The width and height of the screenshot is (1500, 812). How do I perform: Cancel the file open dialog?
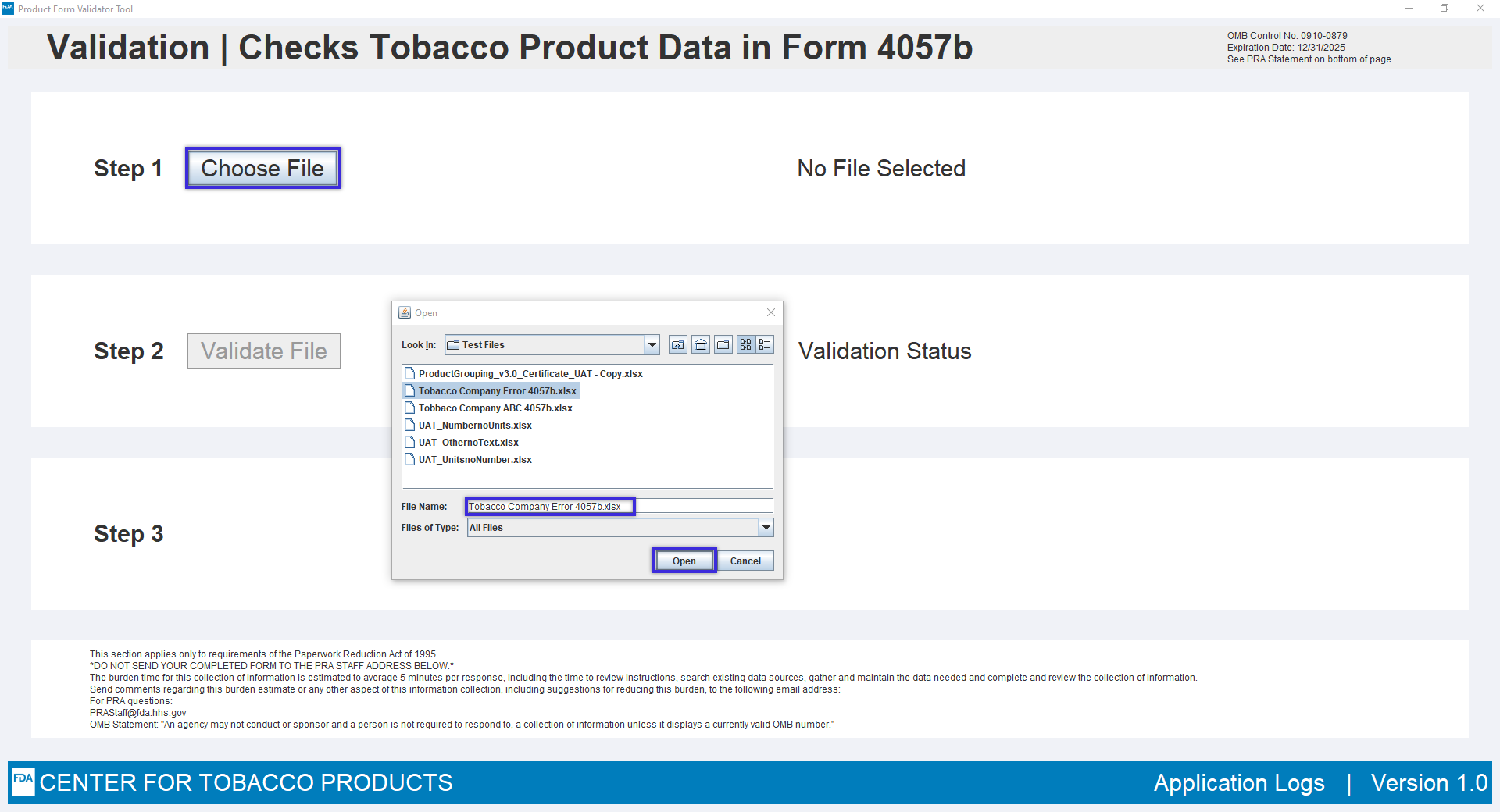pos(745,561)
